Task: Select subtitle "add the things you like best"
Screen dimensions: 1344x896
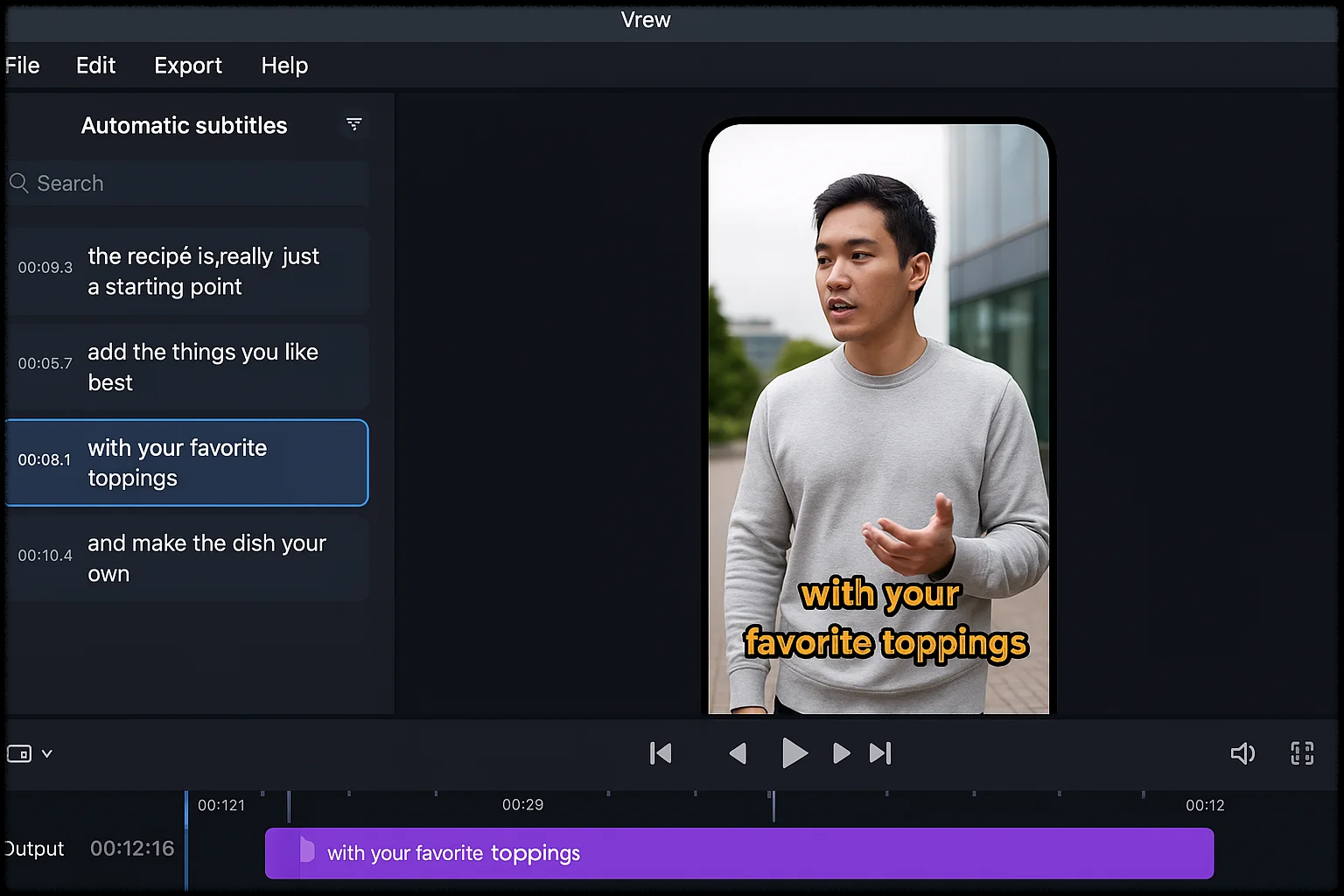Action: click(188, 367)
